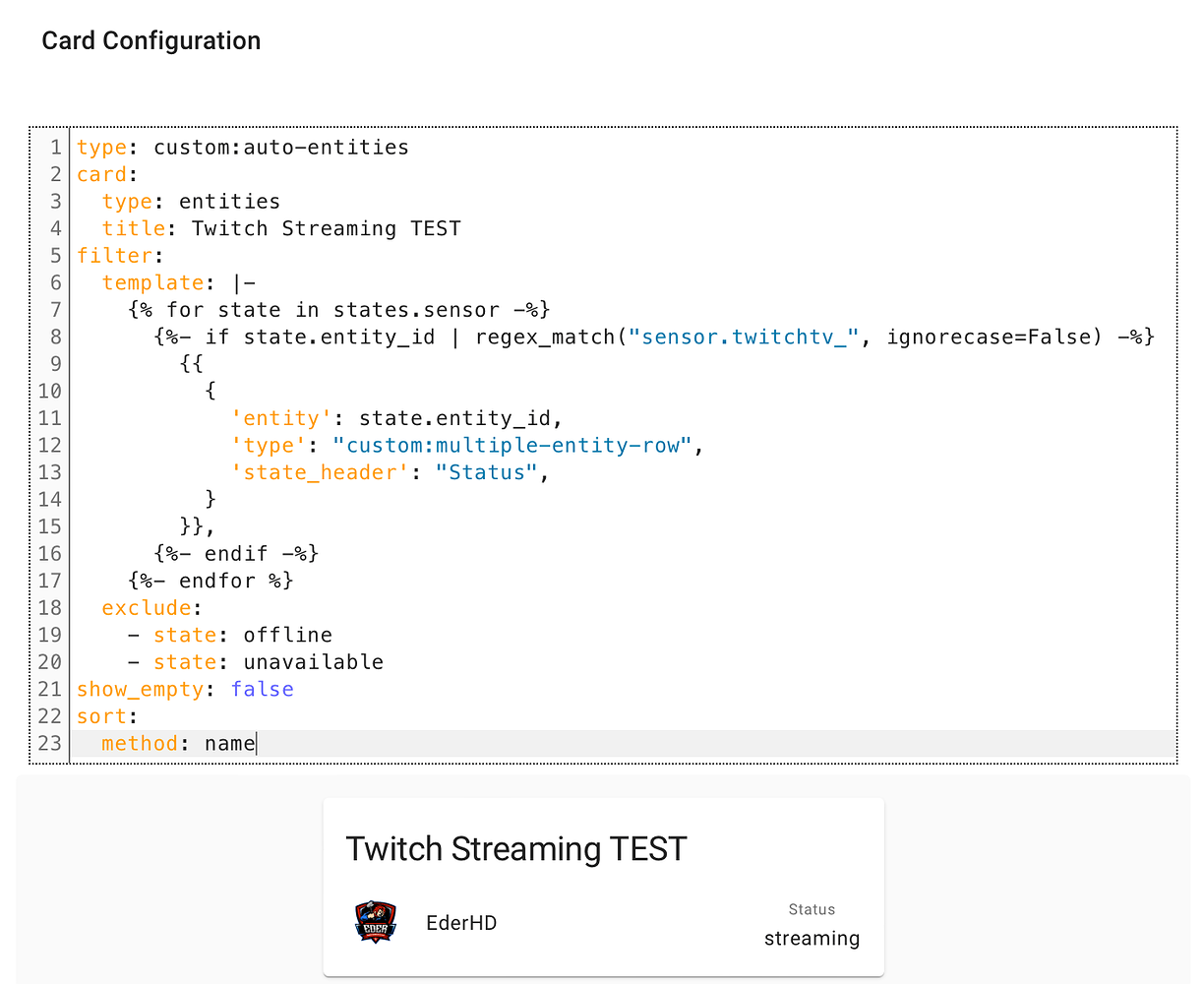This screenshot has width=1204, height=984.
Task: Click the sort: key on line 22
Action: (96, 715)
